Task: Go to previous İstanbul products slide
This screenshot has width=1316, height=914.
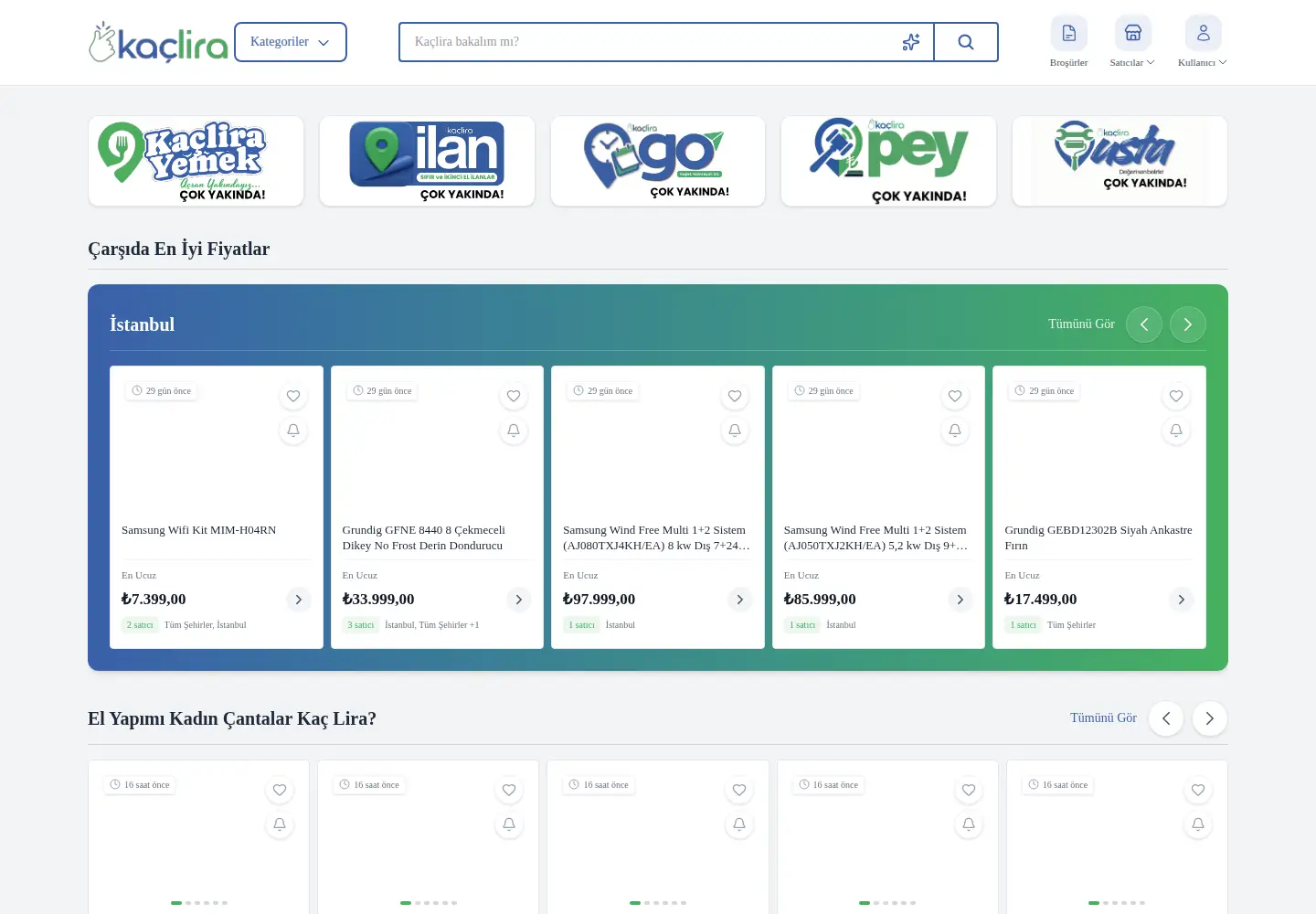Action: [x=1144, y=324]
